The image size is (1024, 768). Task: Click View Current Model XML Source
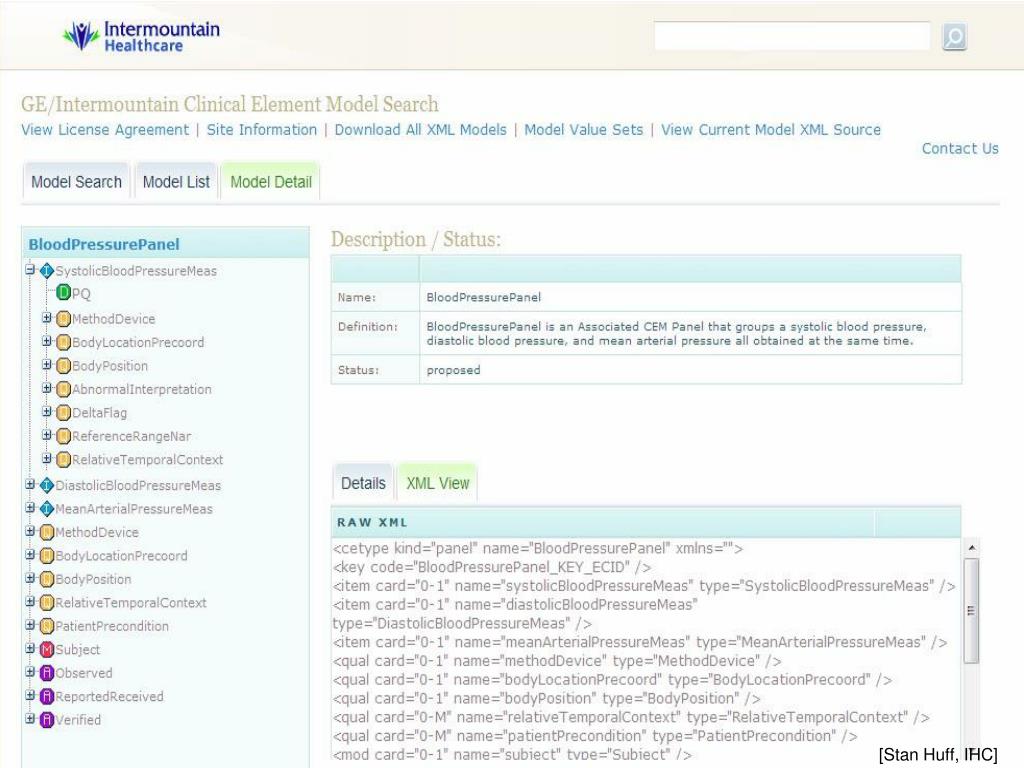(x=771, y=130)
